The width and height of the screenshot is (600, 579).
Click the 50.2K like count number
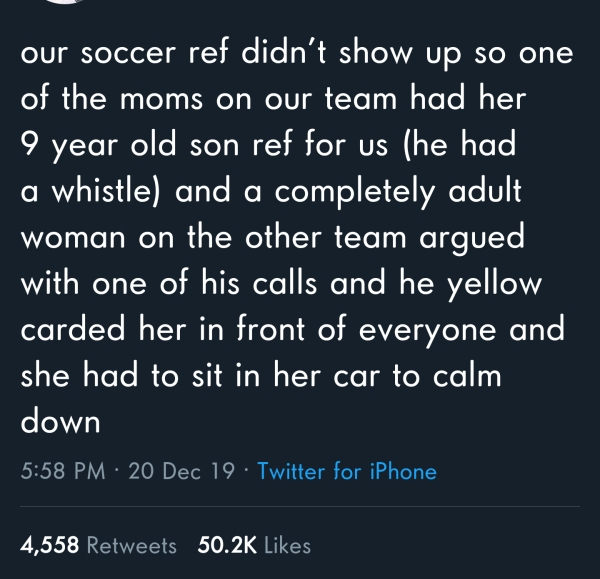227,545
